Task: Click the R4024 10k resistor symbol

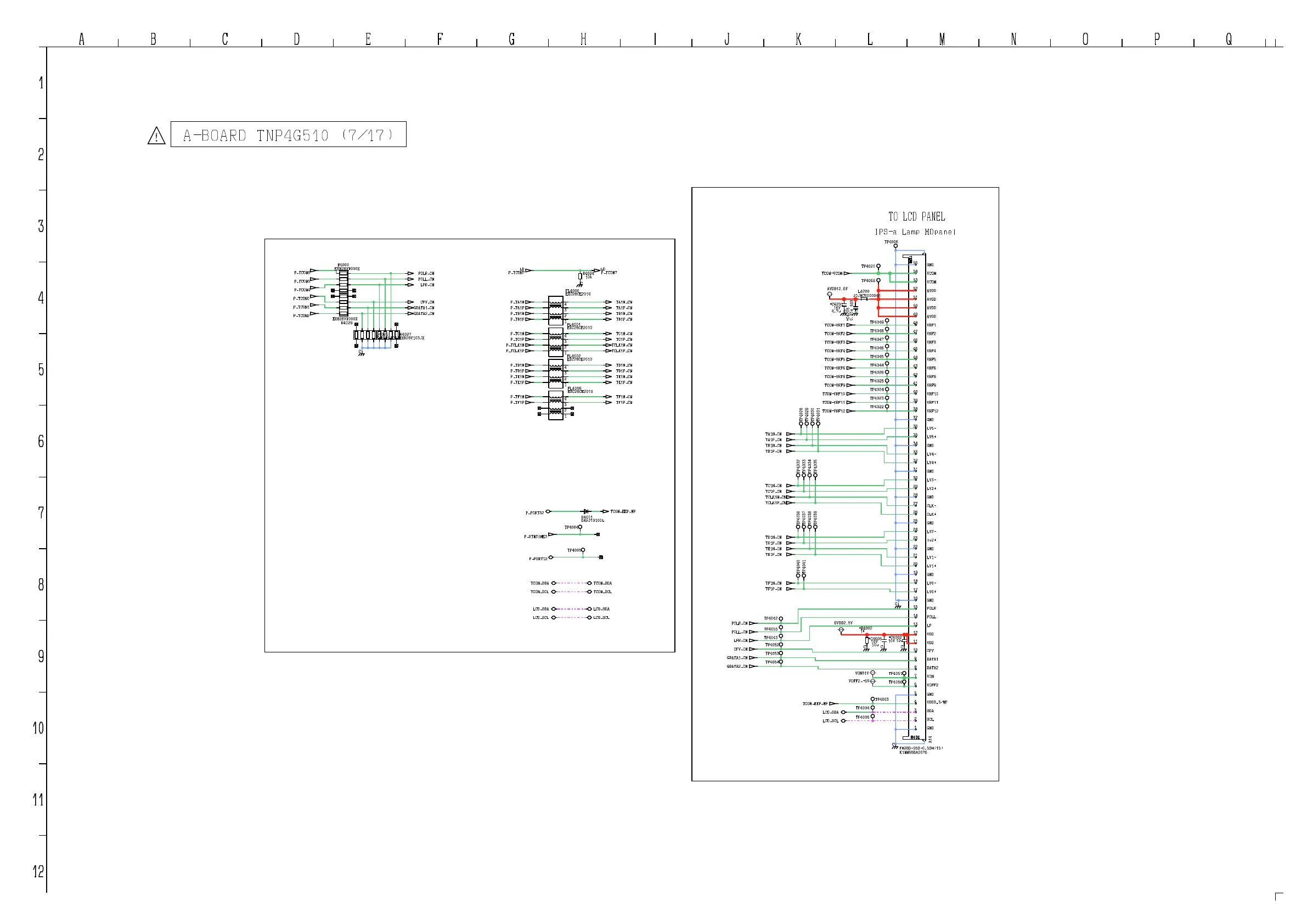Action: pyautogui.click(x=580, y=276)
